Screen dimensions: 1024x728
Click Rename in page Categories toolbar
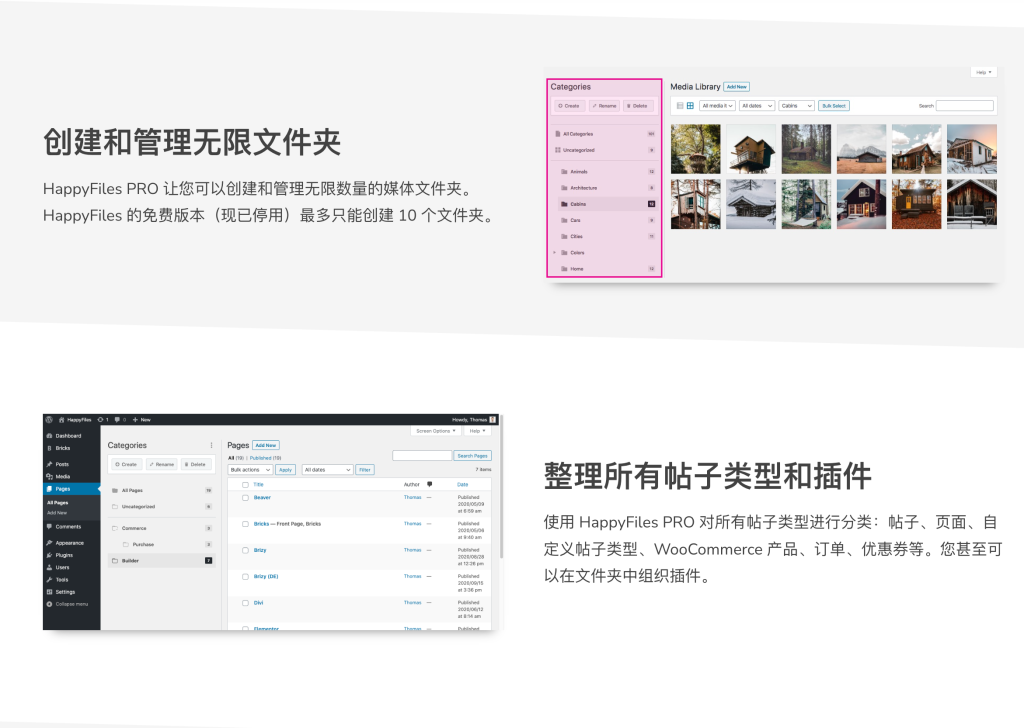pyautogui.click(x=161, y=464)
